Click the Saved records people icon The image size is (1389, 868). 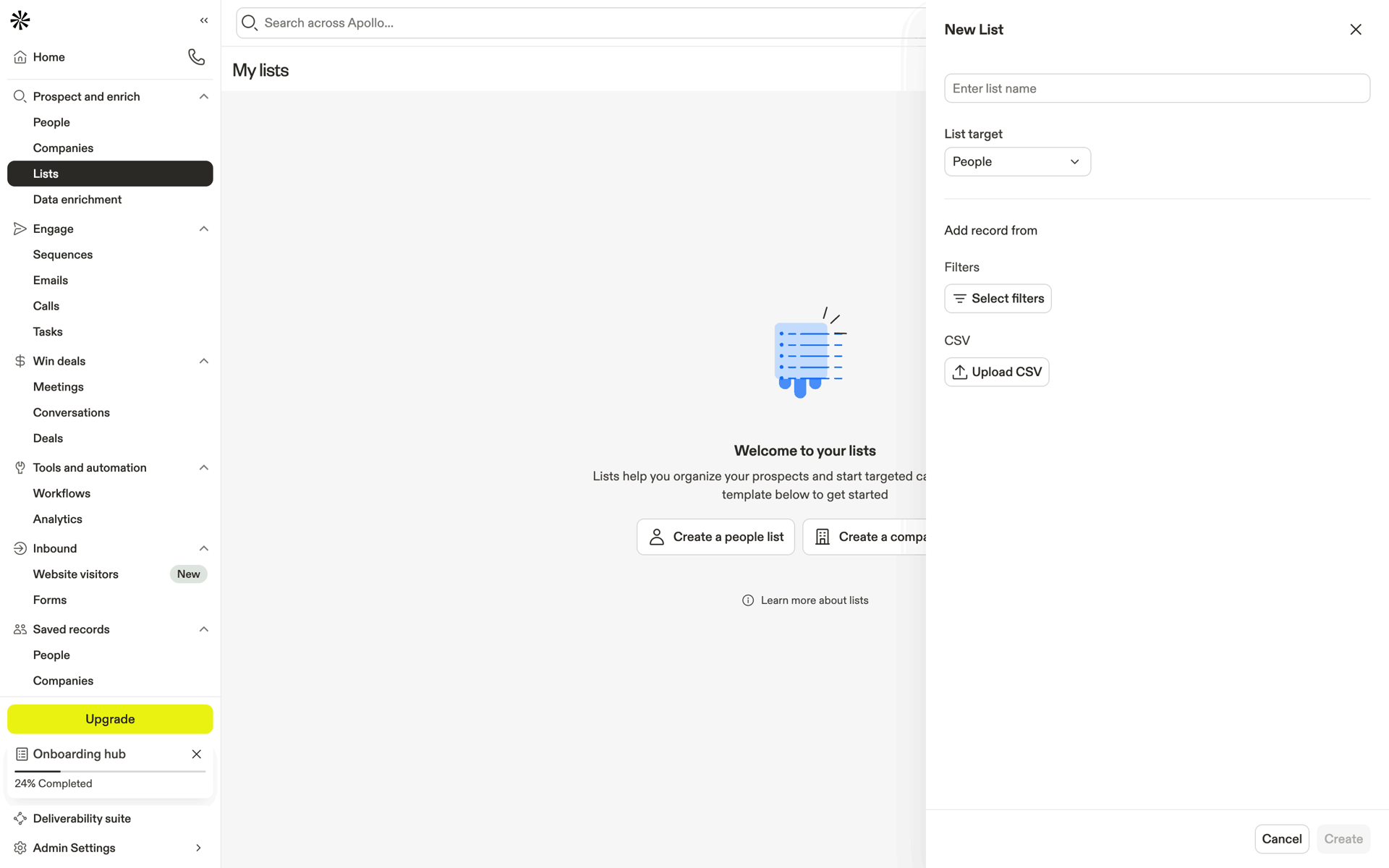[20, 629]
